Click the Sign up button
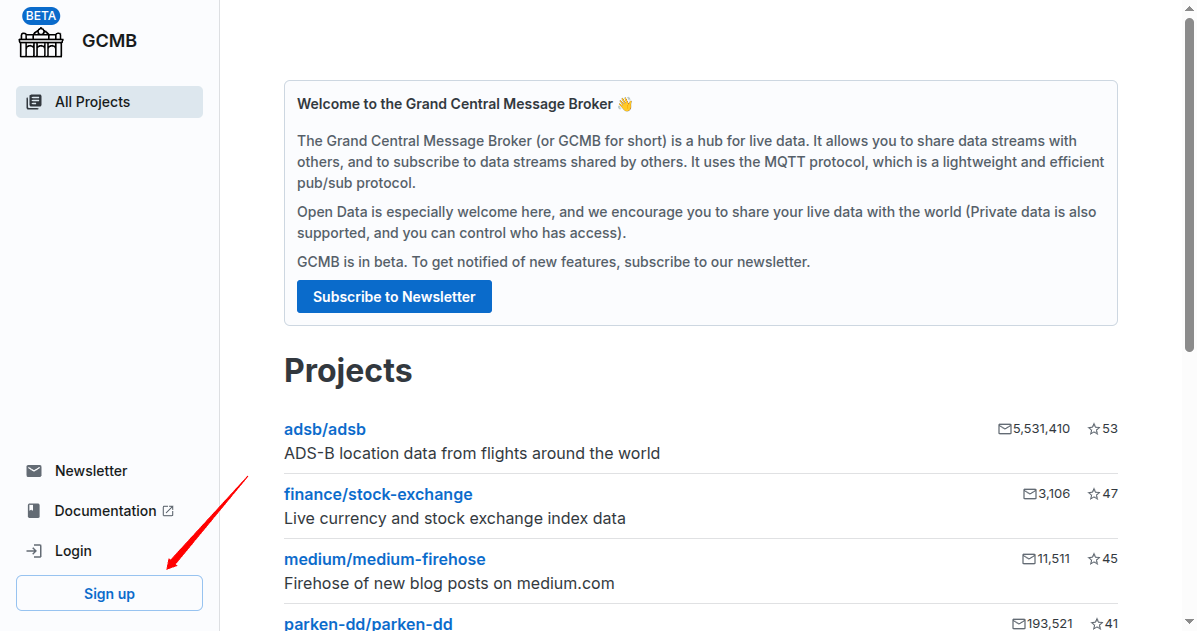This screenshot has width=1197, height=631. (109, 594)
